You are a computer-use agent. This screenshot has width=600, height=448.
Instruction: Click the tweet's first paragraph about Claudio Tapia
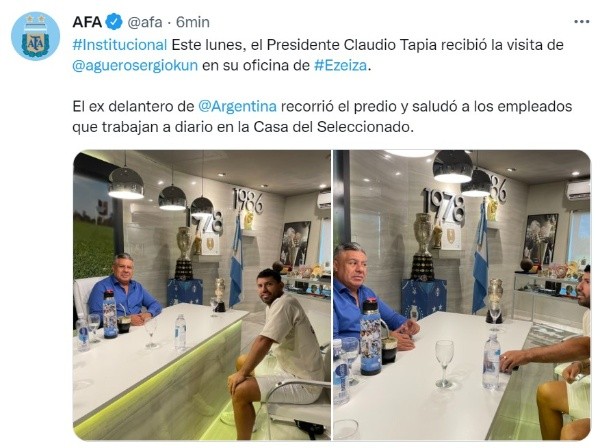pyautogui.click(x=318, y=55)
